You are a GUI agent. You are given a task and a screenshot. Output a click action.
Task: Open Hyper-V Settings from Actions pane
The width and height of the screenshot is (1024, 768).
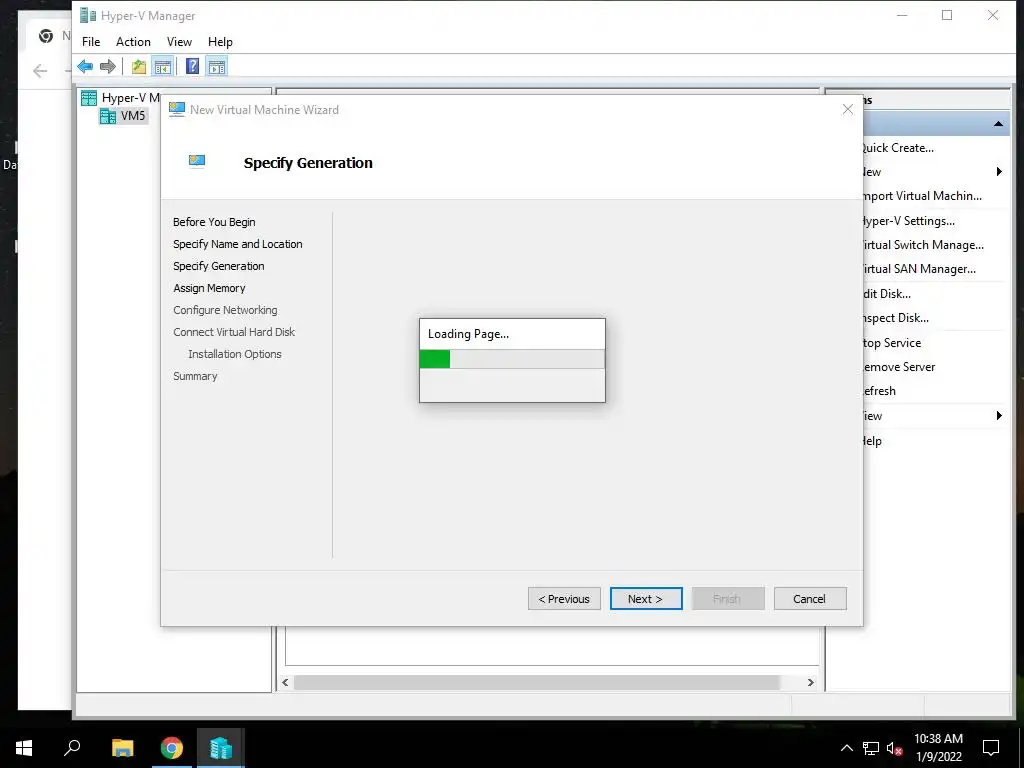pos(908,221)
